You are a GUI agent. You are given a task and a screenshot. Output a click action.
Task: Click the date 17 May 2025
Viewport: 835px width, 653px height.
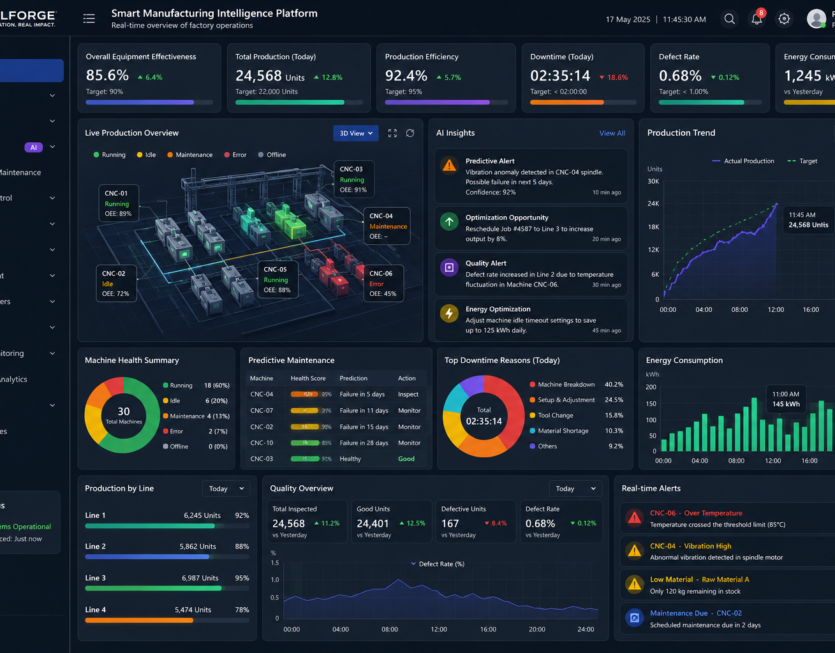click(x=628, y=19)
